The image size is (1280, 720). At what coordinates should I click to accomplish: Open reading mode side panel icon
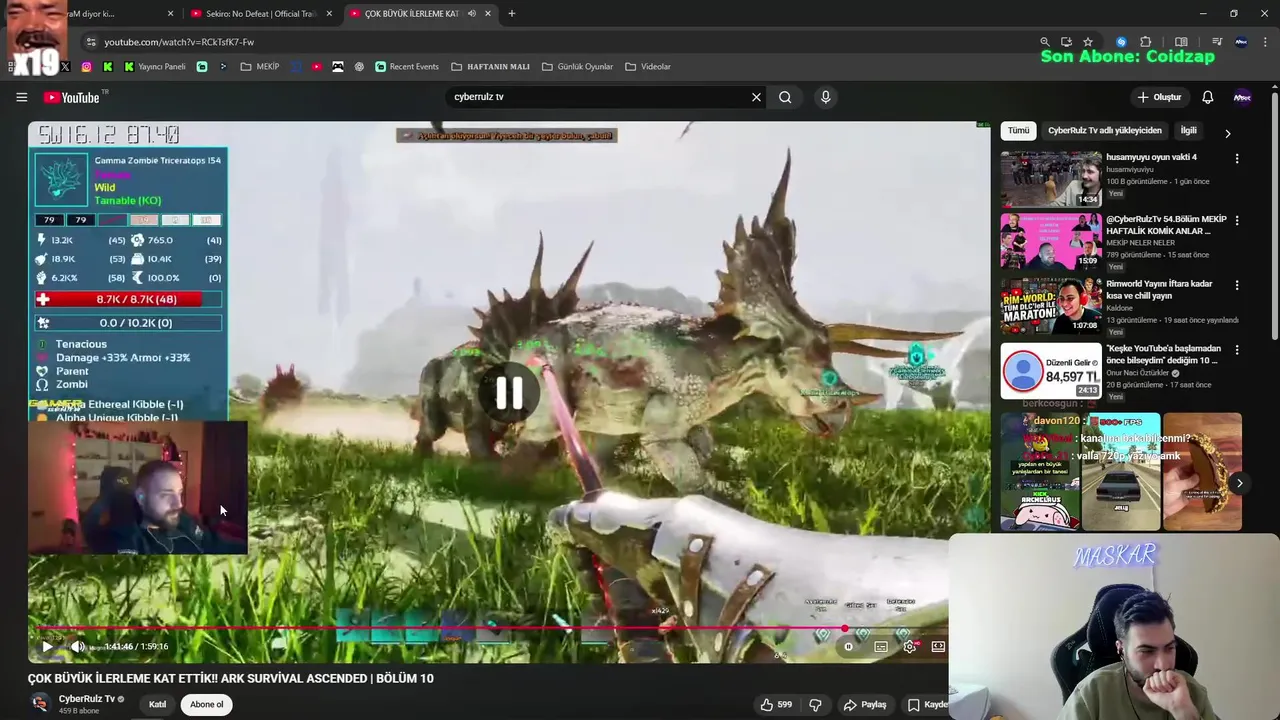point(1181,42)
